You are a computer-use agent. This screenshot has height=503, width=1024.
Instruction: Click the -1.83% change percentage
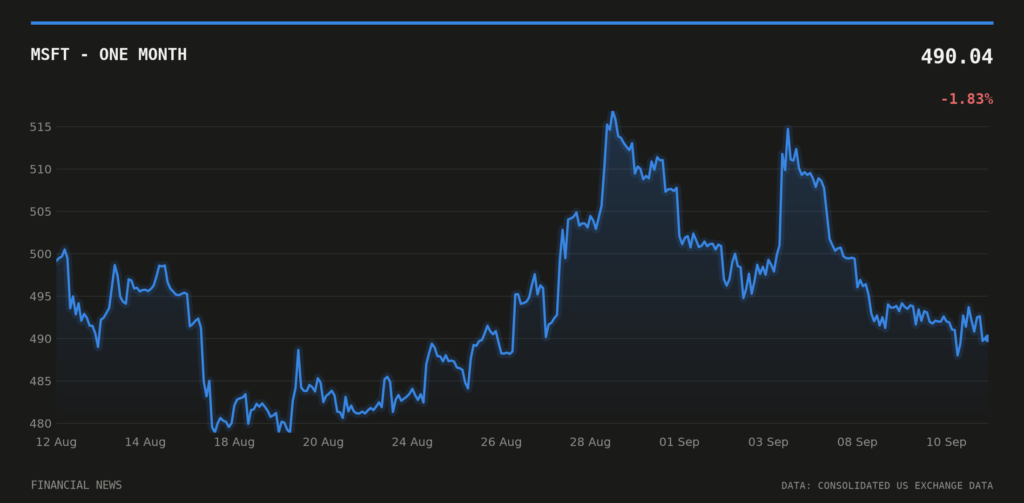click(x=967, y=99)
